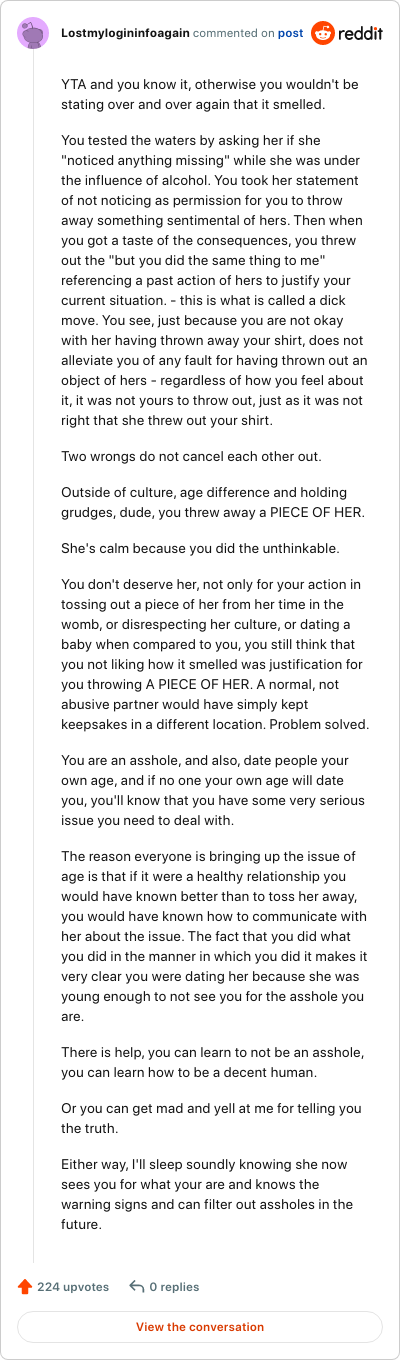The height and width of the screenshot is (1360, 400).
Task: Click the orange upvote arrow icon
Action: (25, 1287)
